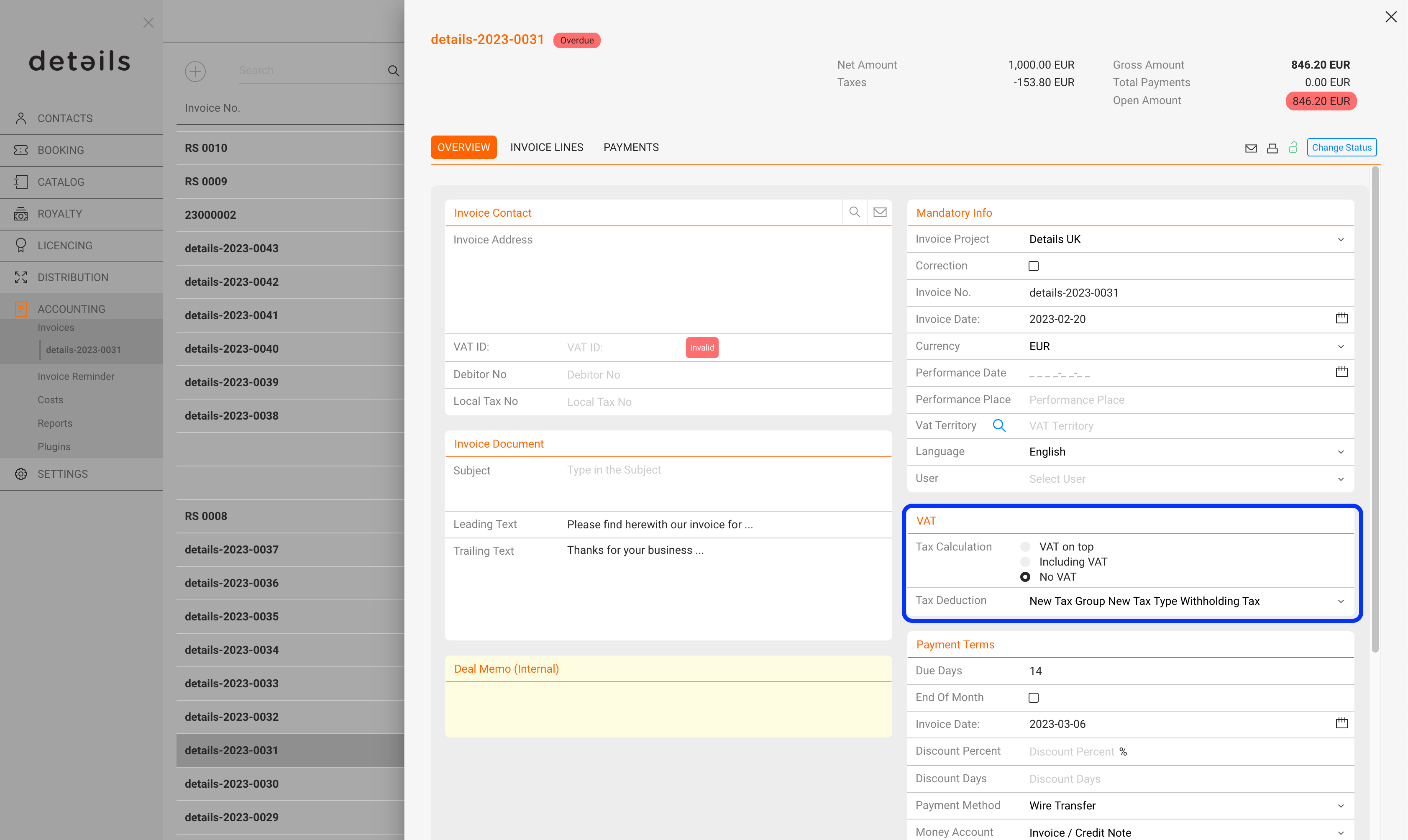Open Invoice Reminder in the sidebar
This screenshot has height=840, width=1408.
click(76, 376)
